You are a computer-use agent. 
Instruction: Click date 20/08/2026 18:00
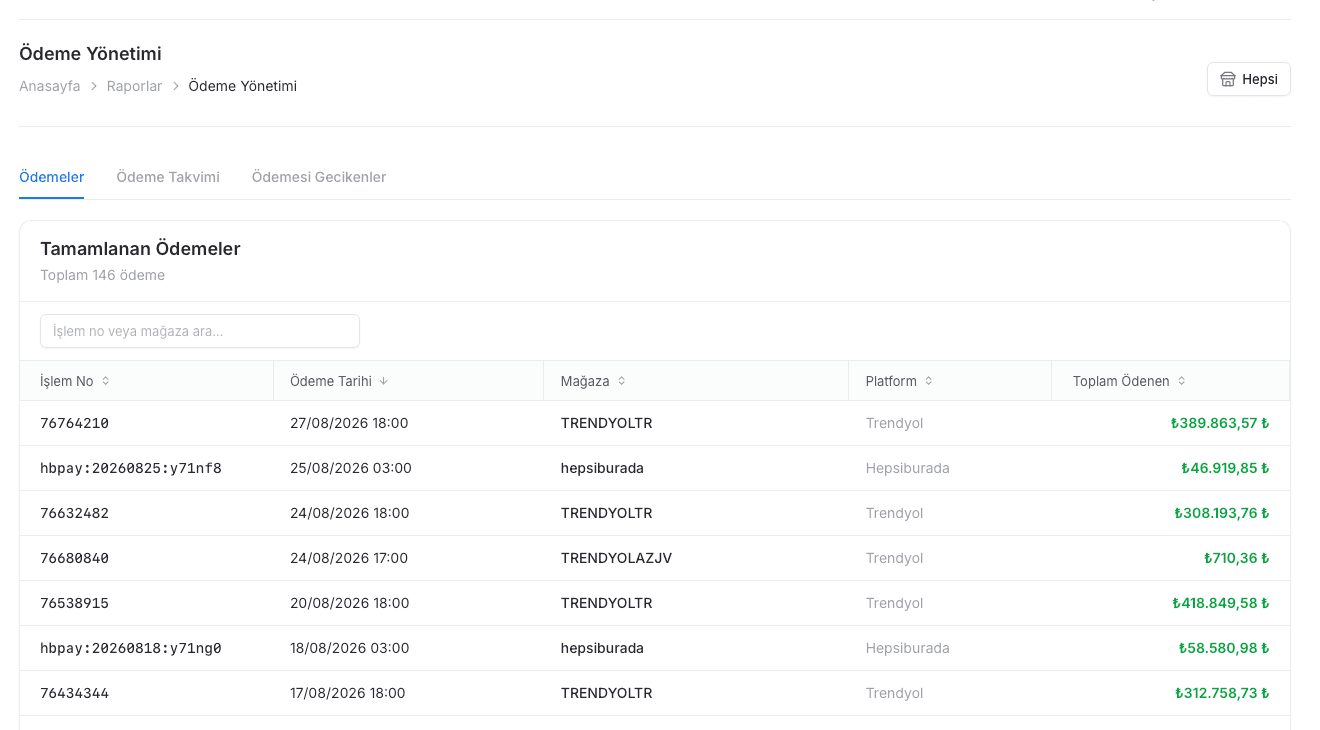[350, 603]
